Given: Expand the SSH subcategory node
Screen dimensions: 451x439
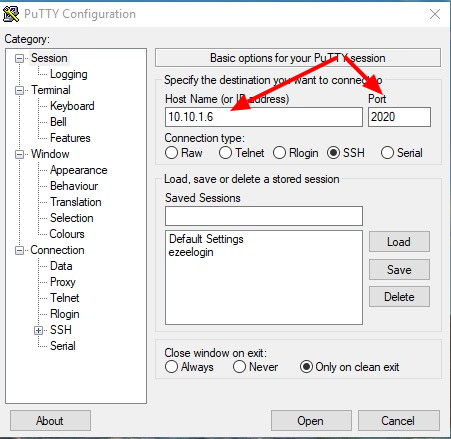Looking at the screenshot, I should point(39,330).
